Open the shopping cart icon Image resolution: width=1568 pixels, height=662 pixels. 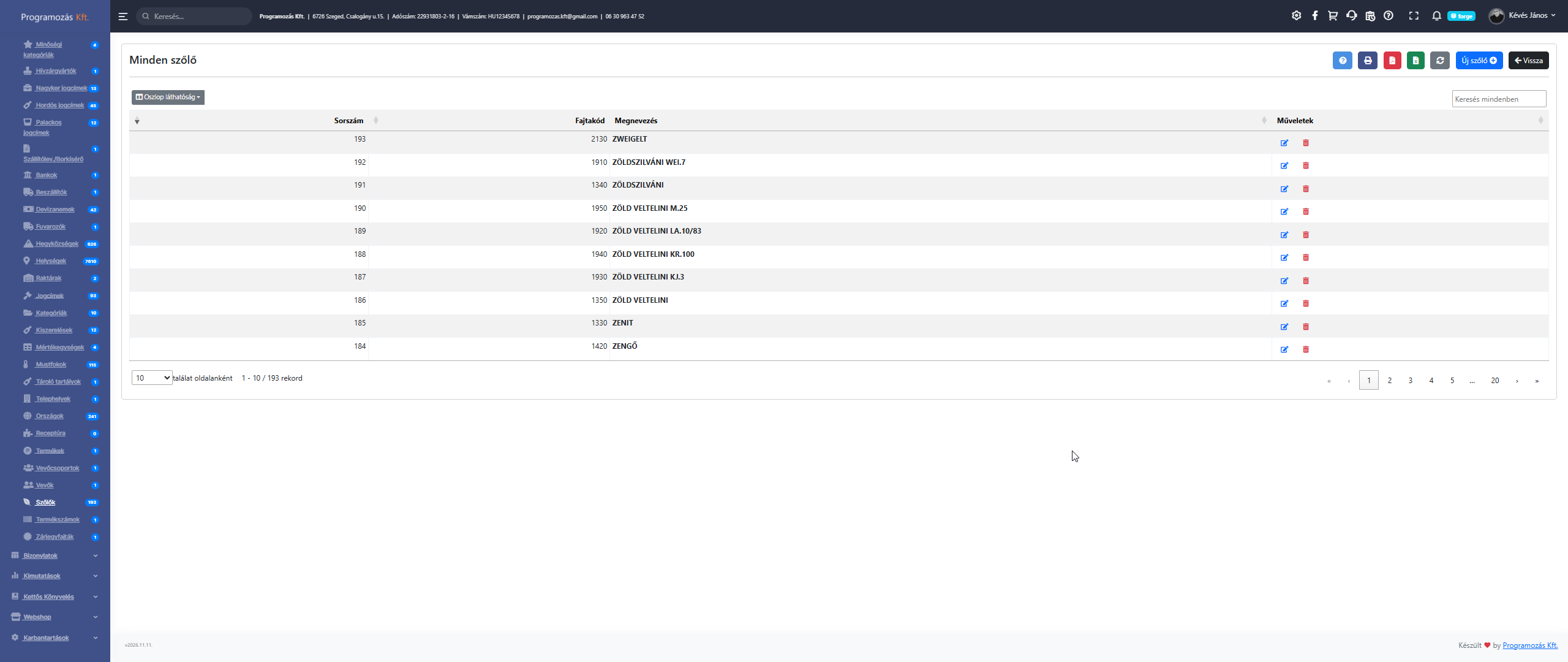click(x=1333, y=16)
